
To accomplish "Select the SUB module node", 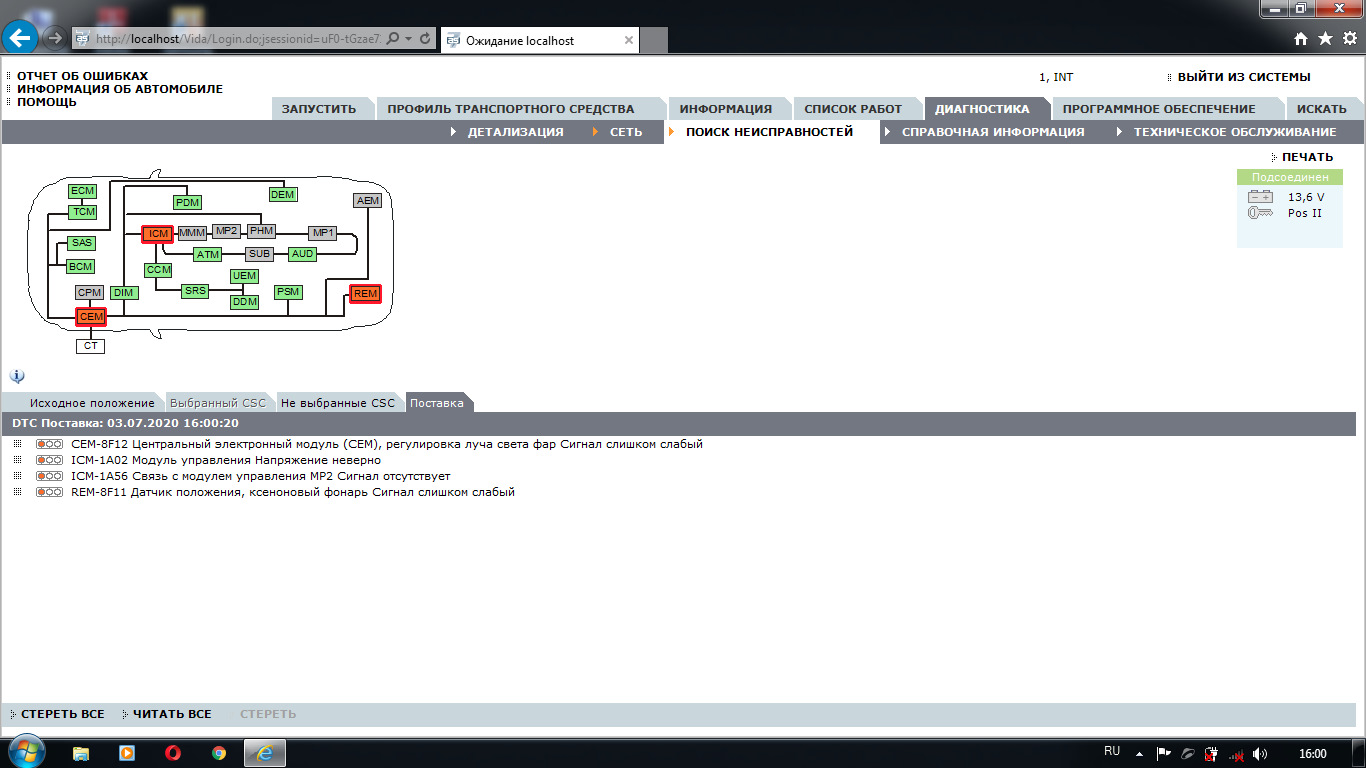I will (260, 254).
